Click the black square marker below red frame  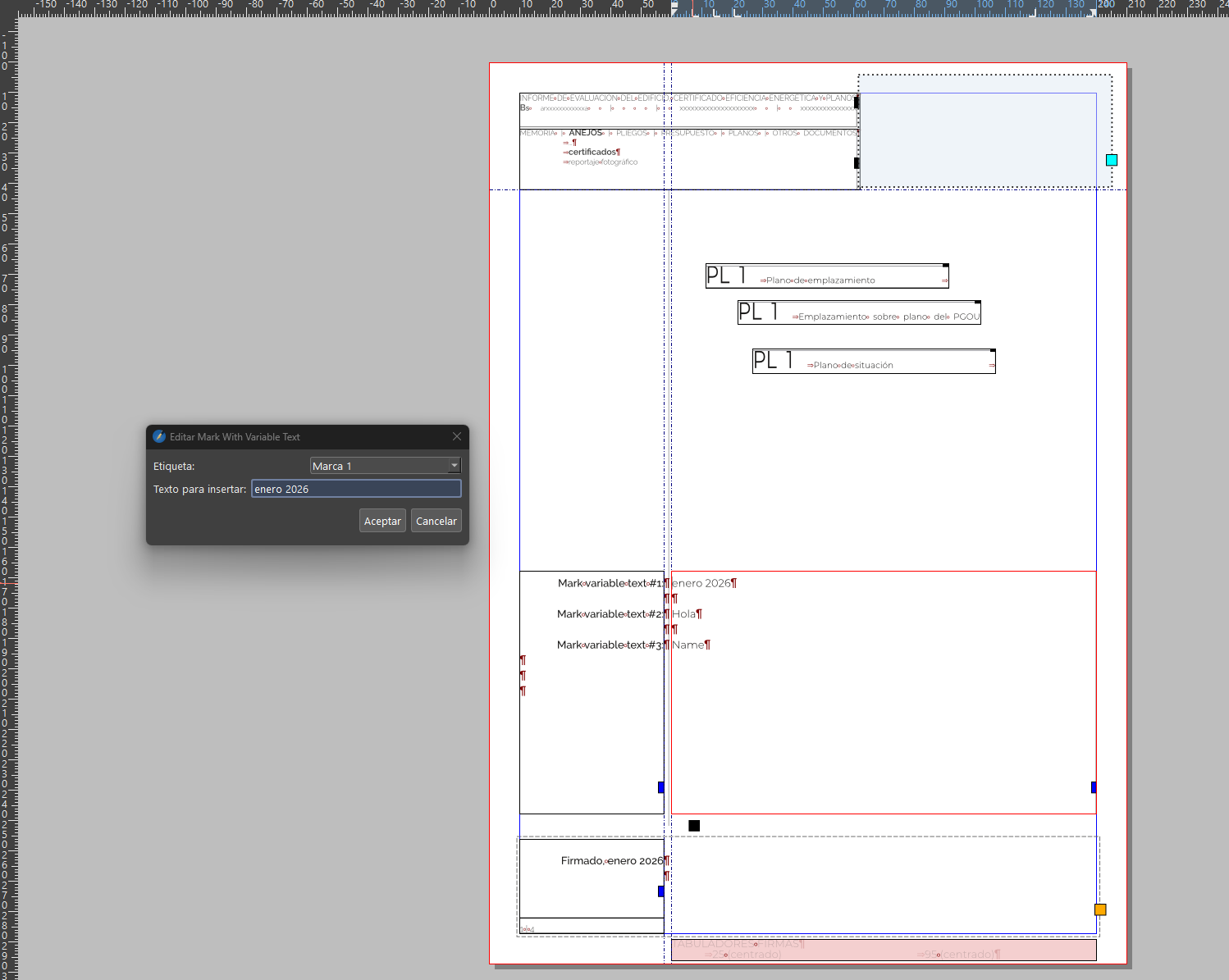tap(694, 826)
